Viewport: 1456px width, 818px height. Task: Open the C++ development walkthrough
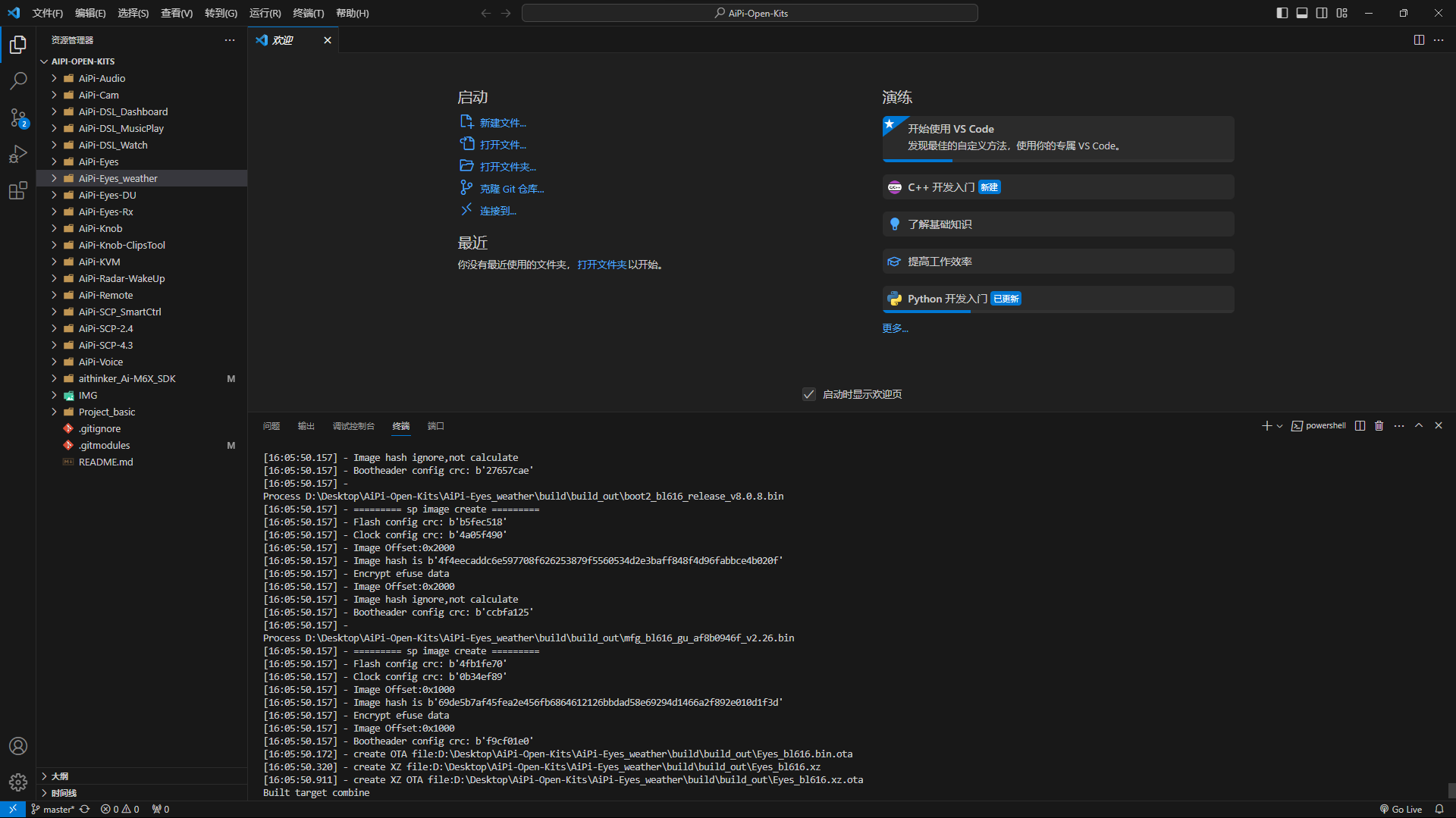1058,187
